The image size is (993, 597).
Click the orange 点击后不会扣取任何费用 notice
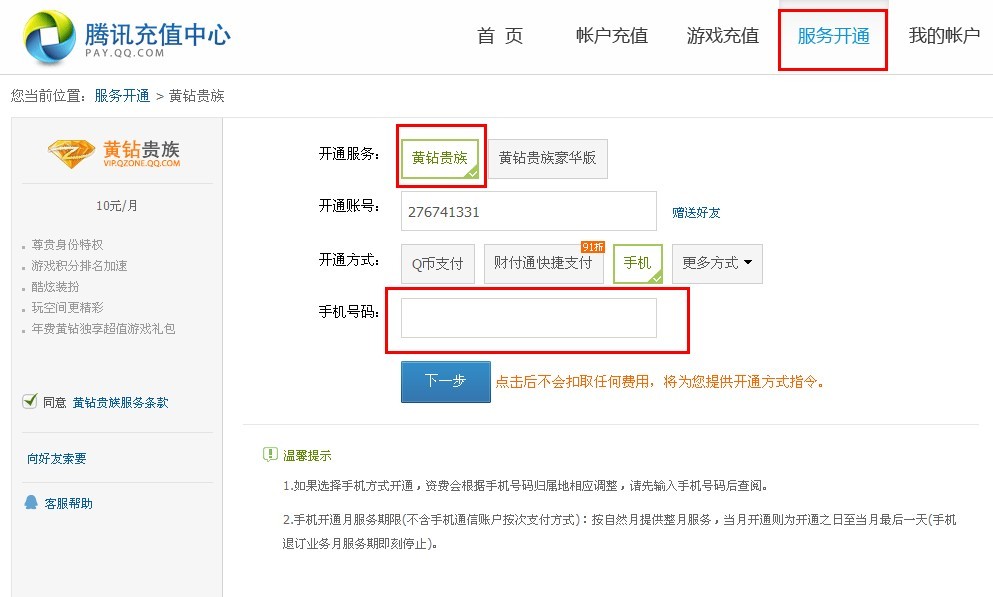(659, 382)
